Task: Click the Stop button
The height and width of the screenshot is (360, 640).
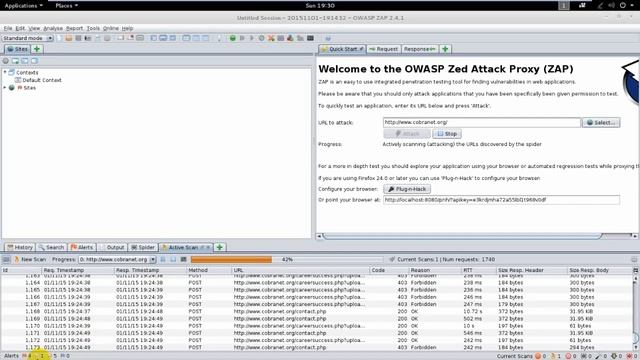Action: (447, 134)
